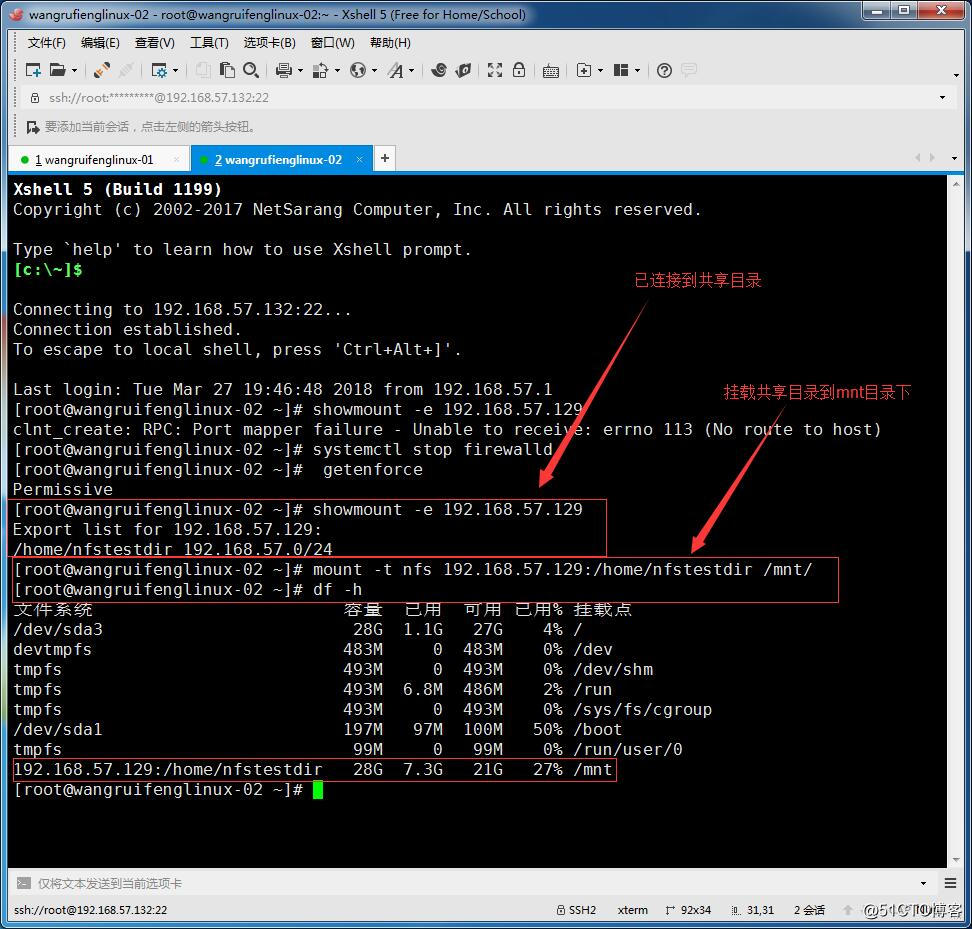Click scrollbar up arrow of terminal
The height and width of the screenshot is (929, 972).
[x=955, y=185]
